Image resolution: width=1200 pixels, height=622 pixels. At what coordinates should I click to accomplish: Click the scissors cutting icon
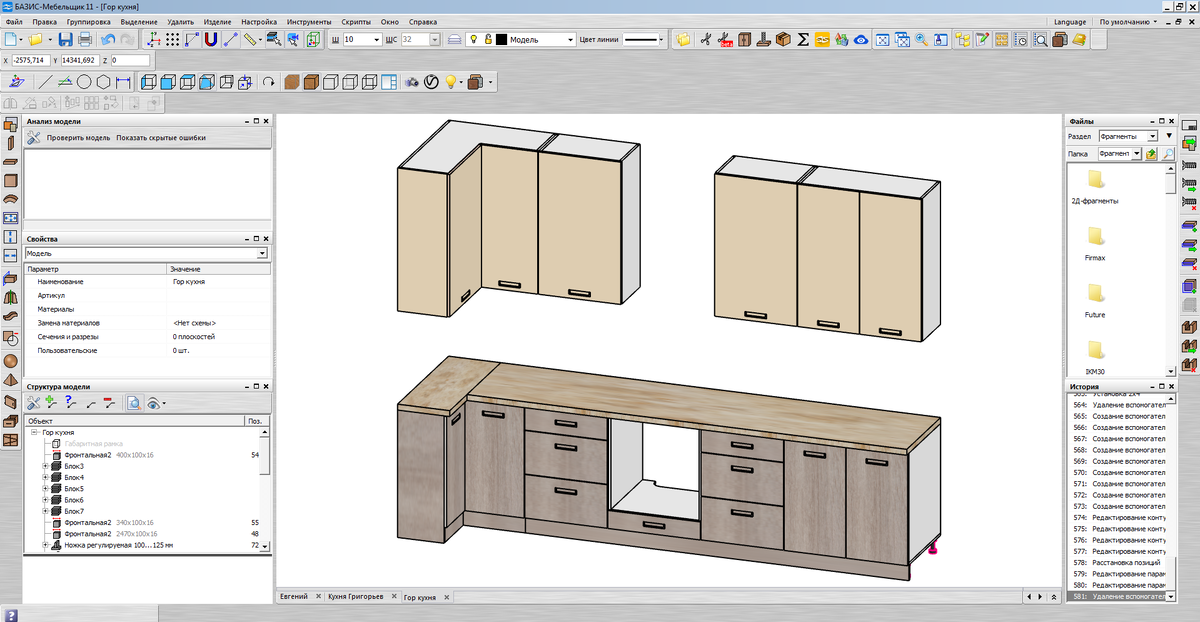706,40
